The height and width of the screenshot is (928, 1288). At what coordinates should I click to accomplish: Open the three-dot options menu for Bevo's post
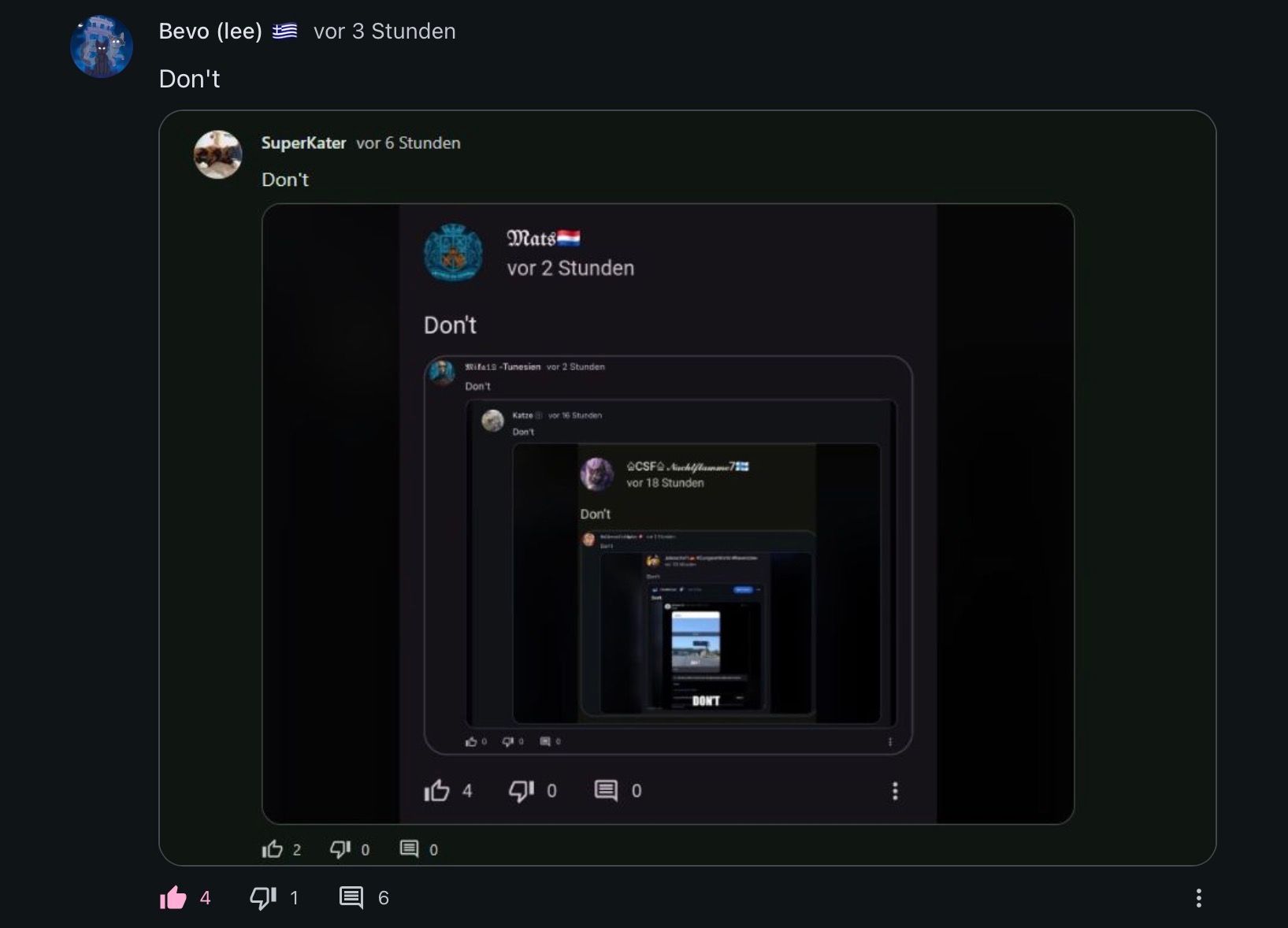coord(1198,898)
